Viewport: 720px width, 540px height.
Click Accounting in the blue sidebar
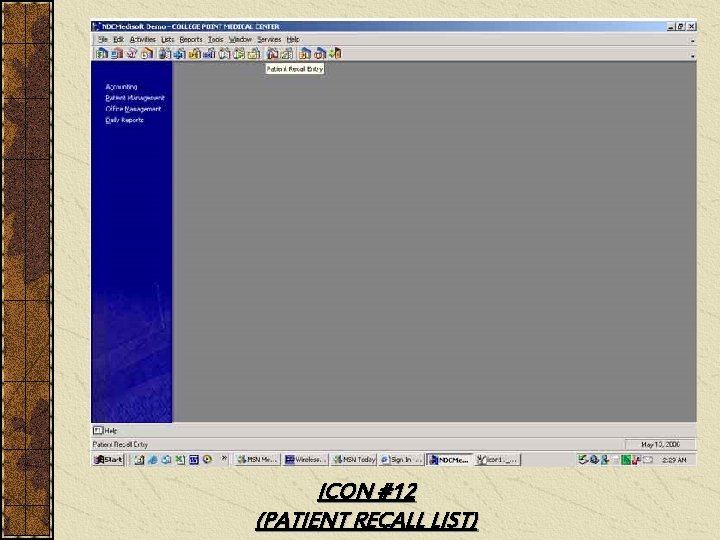point(121,87)
